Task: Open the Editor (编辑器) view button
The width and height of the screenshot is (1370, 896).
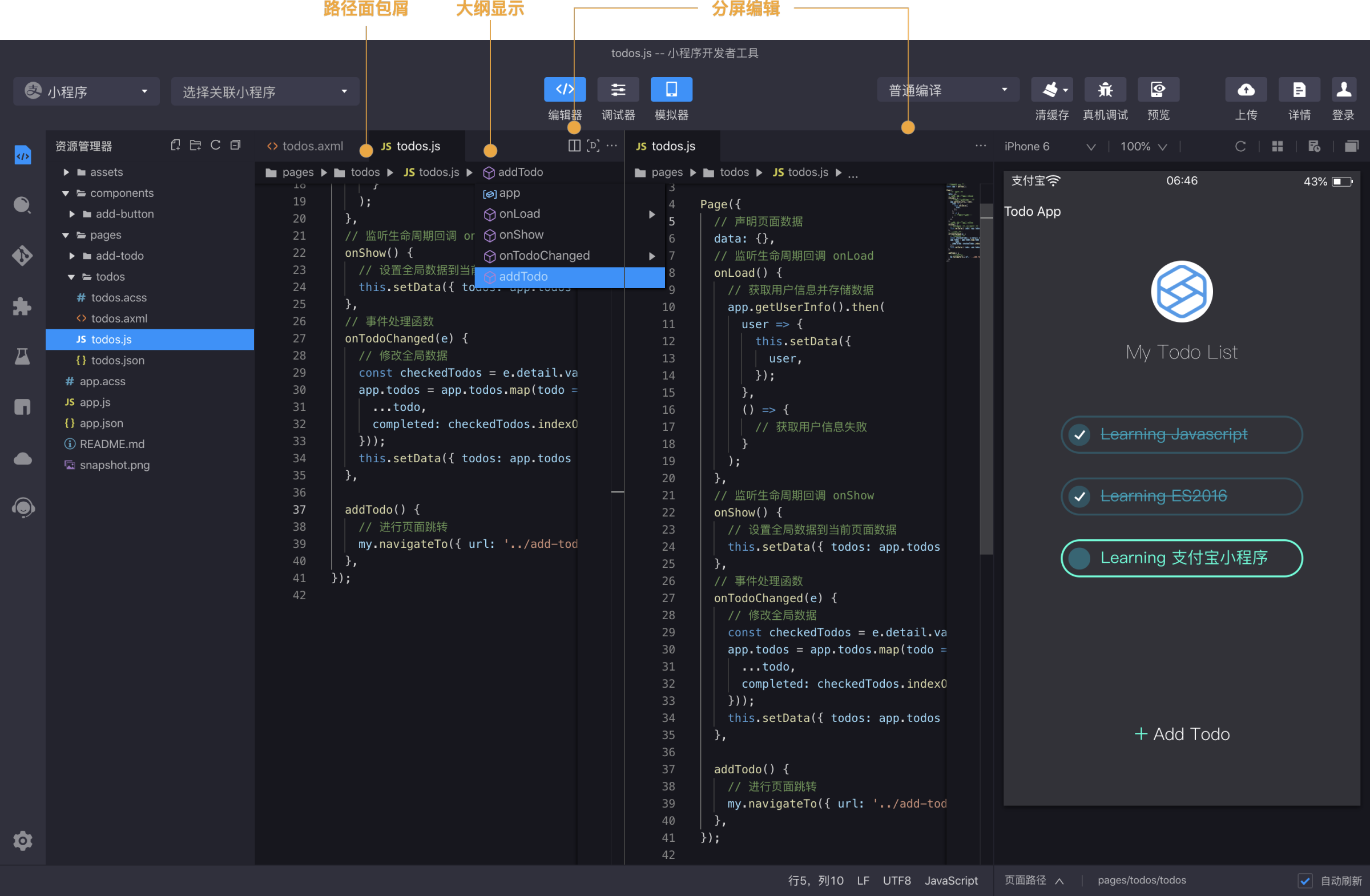Action: 565,89
